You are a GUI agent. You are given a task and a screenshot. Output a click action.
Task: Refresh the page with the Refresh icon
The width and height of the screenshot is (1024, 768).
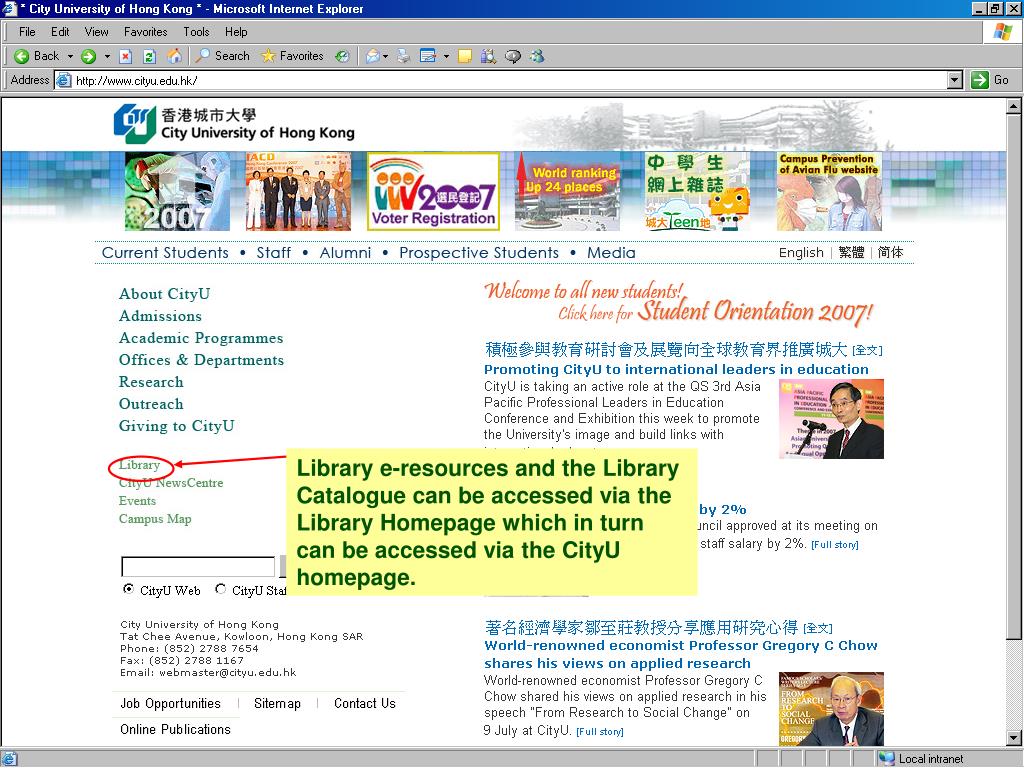pyautogui.click(x=150, y=57)
